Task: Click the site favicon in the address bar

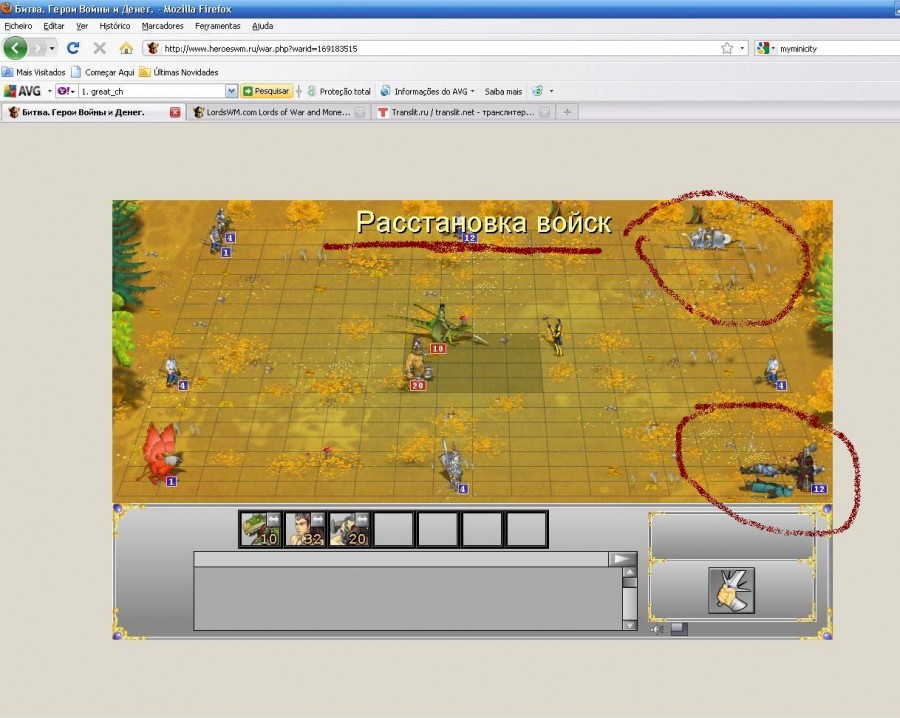Action: [152, 48]
